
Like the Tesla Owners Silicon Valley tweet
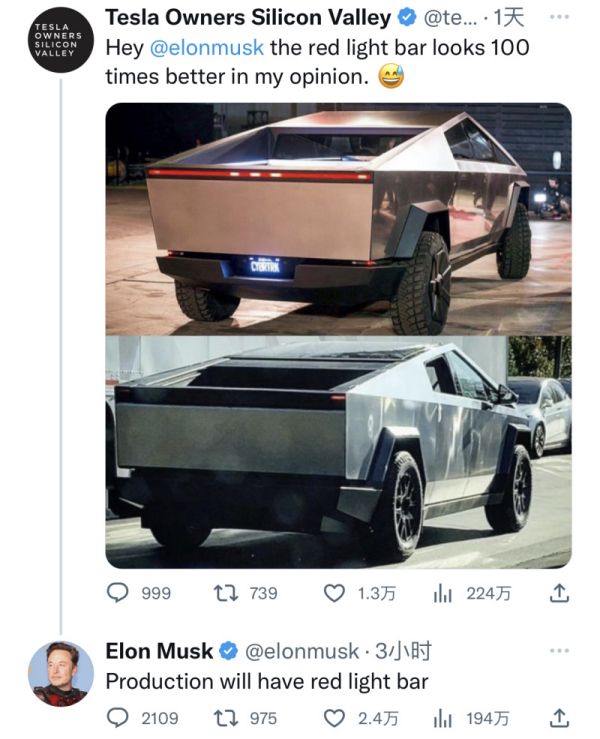click(335, 593)
